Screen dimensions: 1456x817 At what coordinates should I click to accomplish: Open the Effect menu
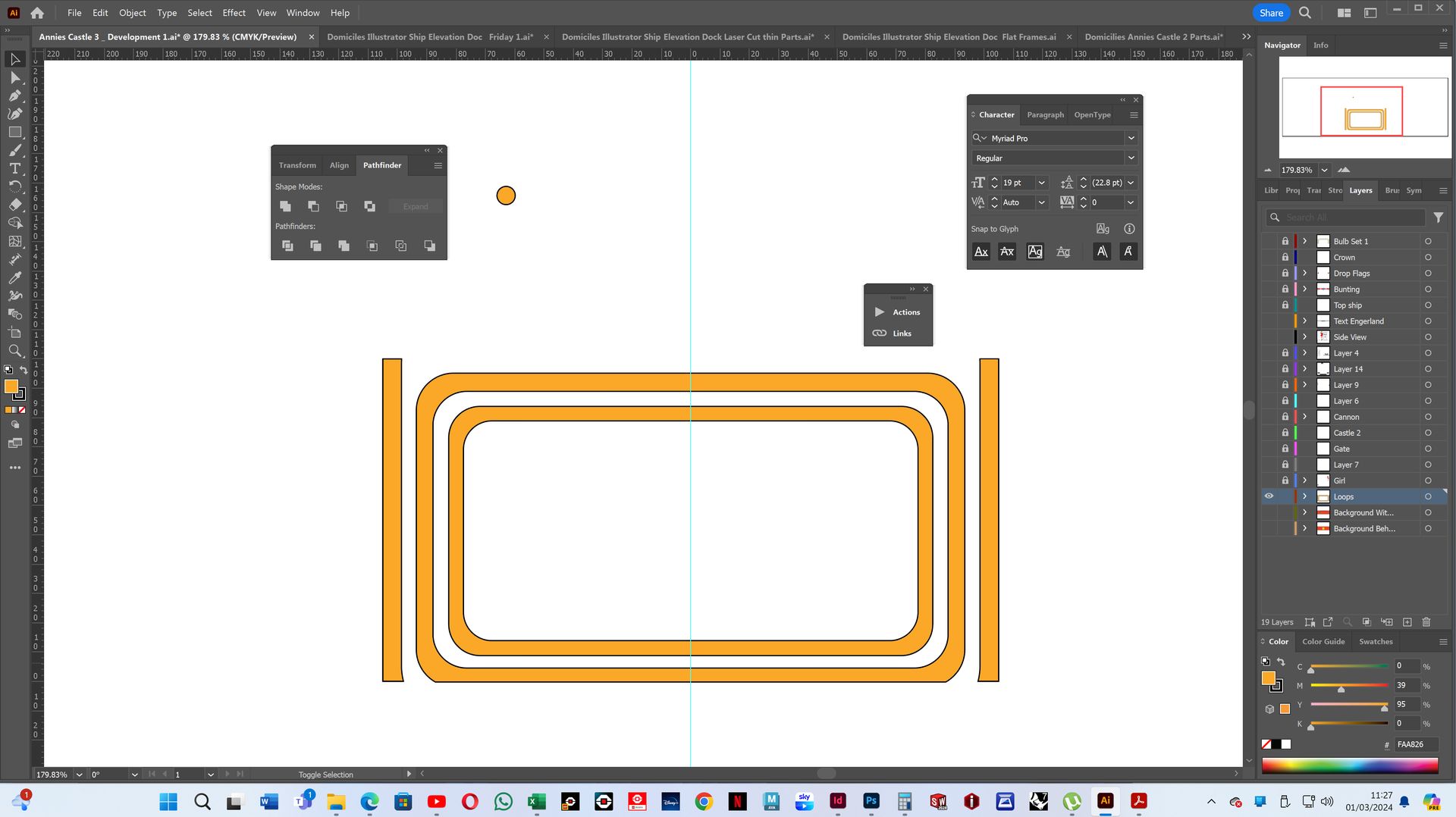[x=234, y=13]
